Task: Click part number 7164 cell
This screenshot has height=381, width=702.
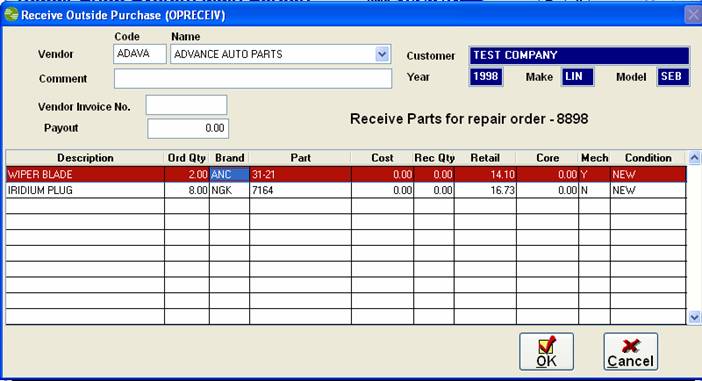Action: pos(300,190)
